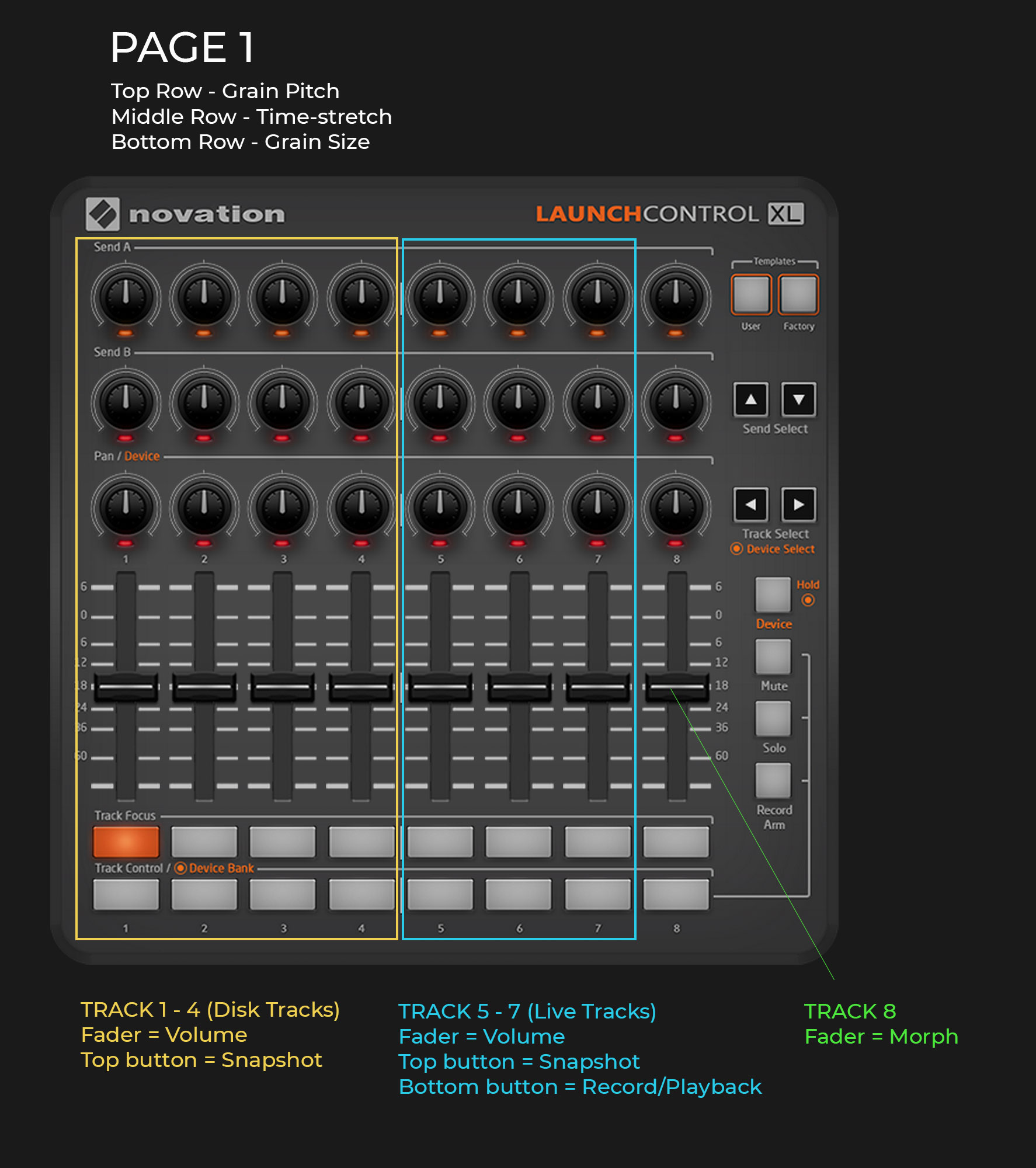Click the Send B knob on channel 3
This screenshot has width=1036, height=1168.
tap(283, 402)
